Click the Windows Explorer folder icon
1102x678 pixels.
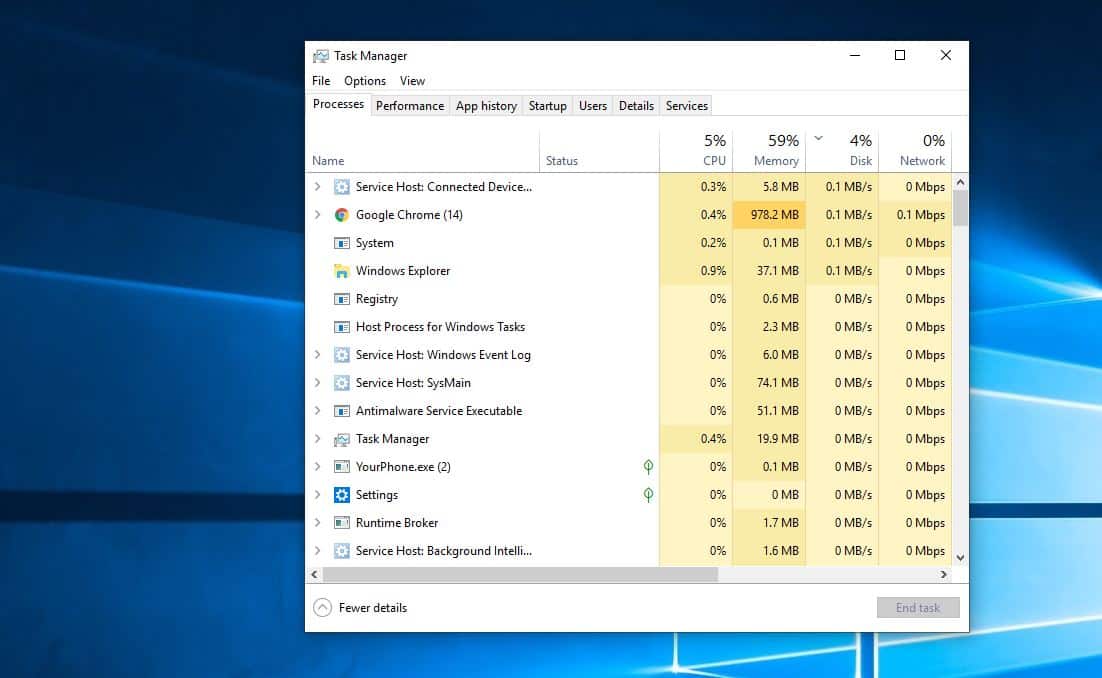click(342, 271)
